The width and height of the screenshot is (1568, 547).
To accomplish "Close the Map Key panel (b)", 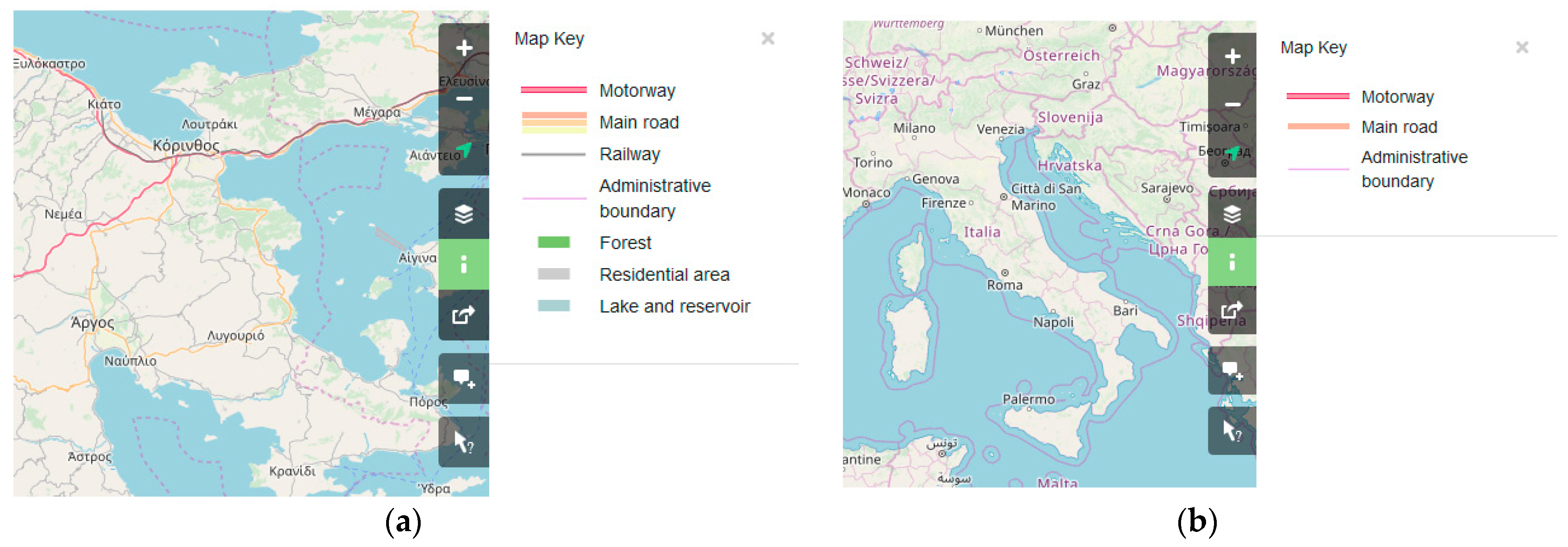I will (x=1522, y=48).
